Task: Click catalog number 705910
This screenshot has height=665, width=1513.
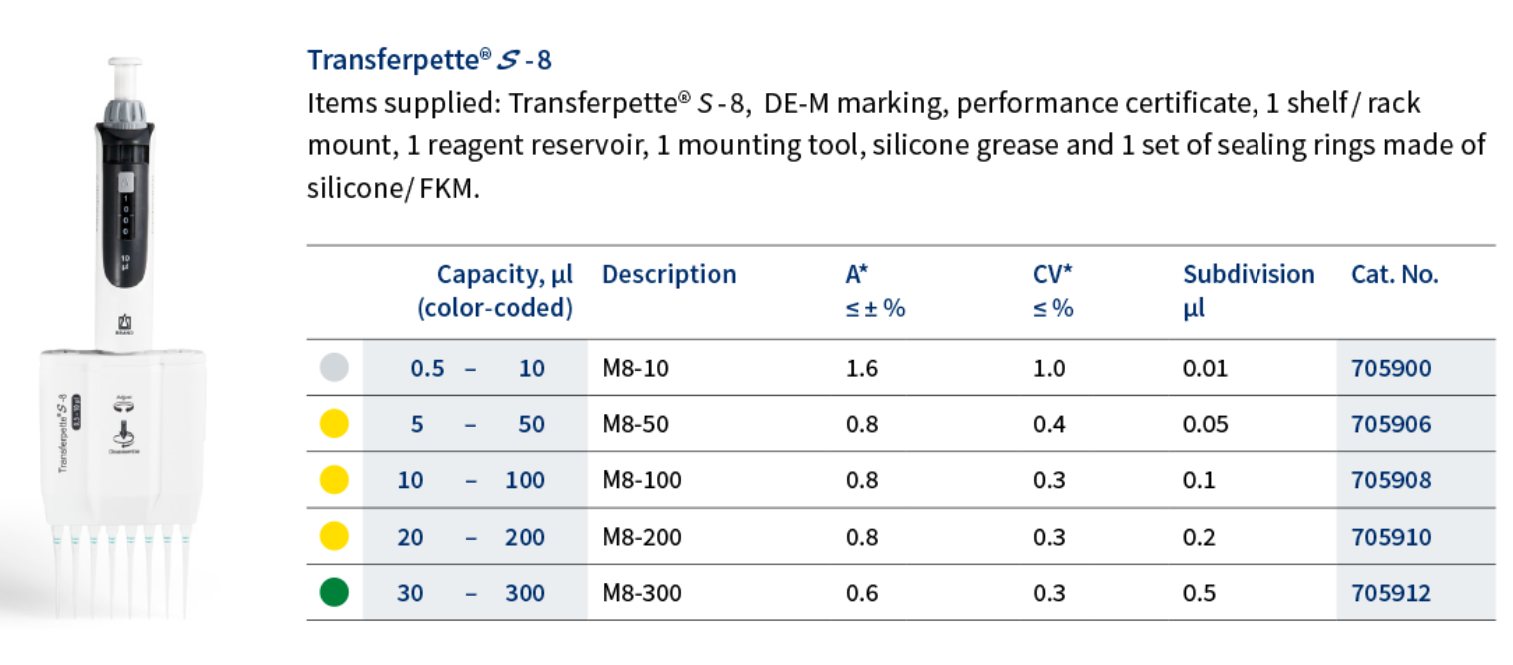Action: 1391,537
